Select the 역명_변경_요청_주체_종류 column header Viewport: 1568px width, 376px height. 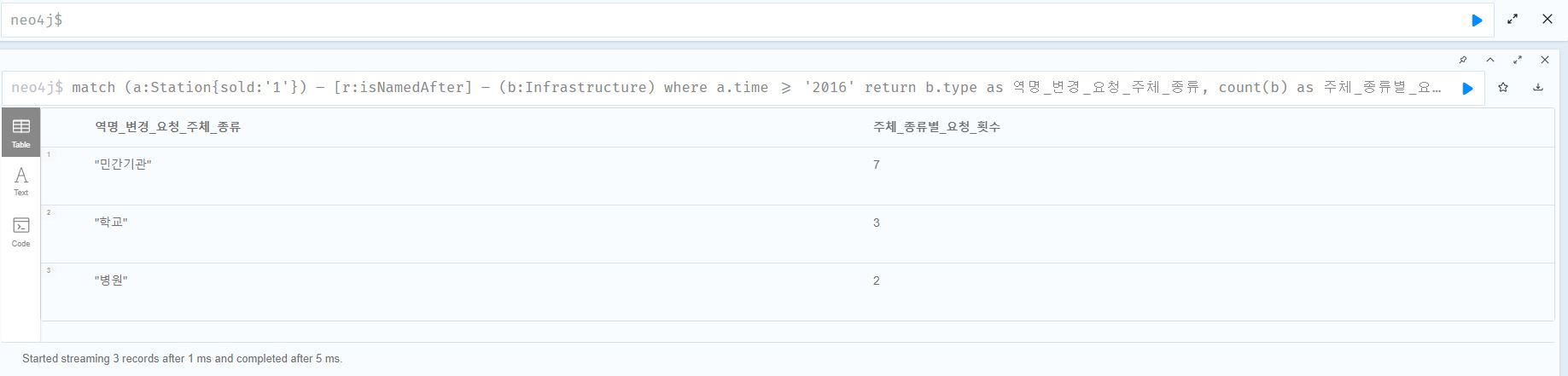point(167,127)
